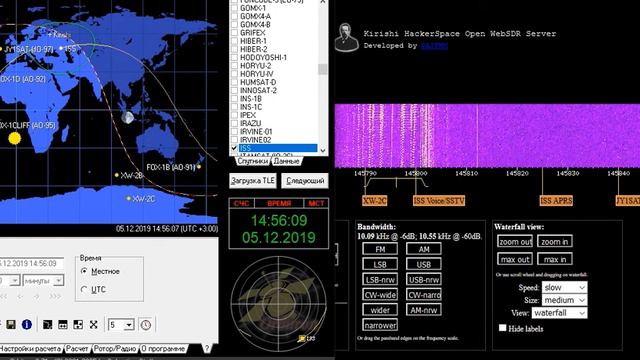Select the Местное time radio button
640x360 pixels.
pyautogui.click(x=84, y=271)
